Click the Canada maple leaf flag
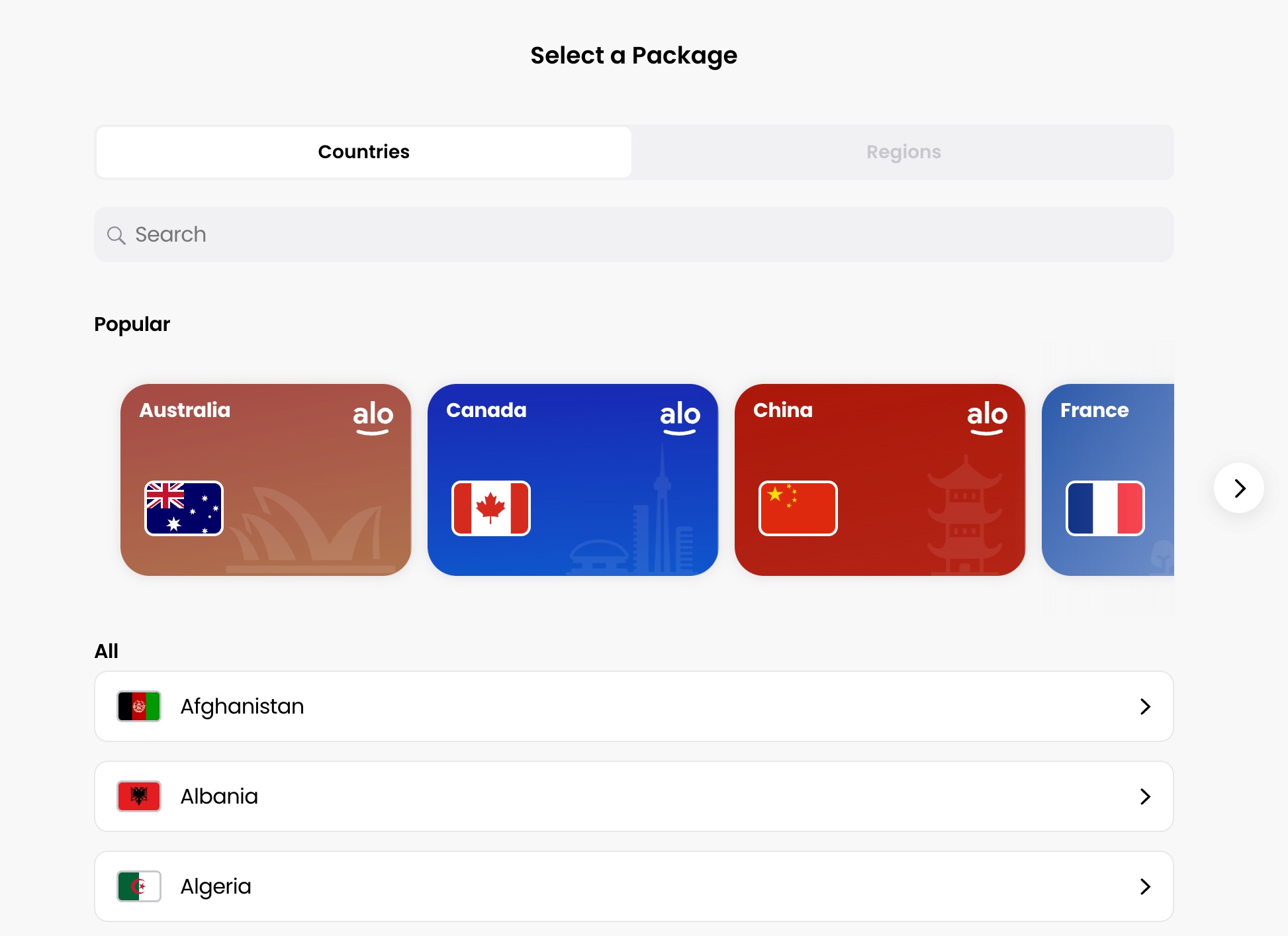 tap(491, 508)
